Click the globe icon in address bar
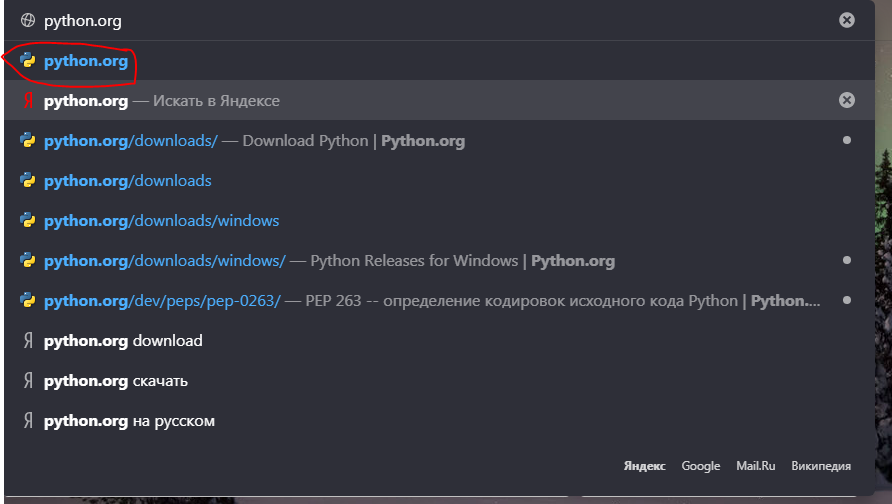This screenshot has width=892, height=504. point(27,20)
